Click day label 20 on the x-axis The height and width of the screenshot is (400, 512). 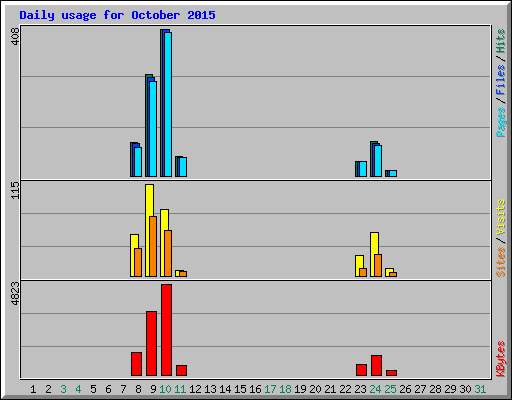pos(315,389)
